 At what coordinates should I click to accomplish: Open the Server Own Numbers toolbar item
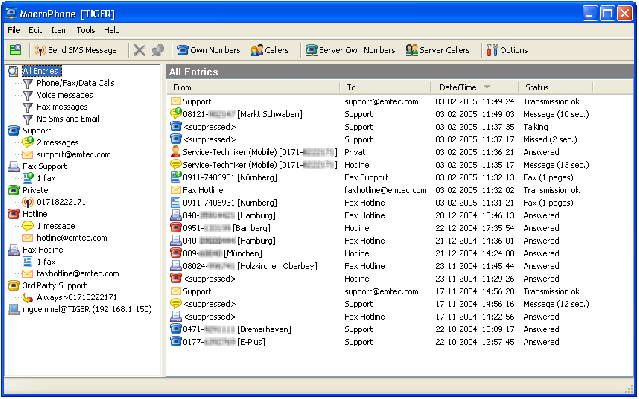350,50
